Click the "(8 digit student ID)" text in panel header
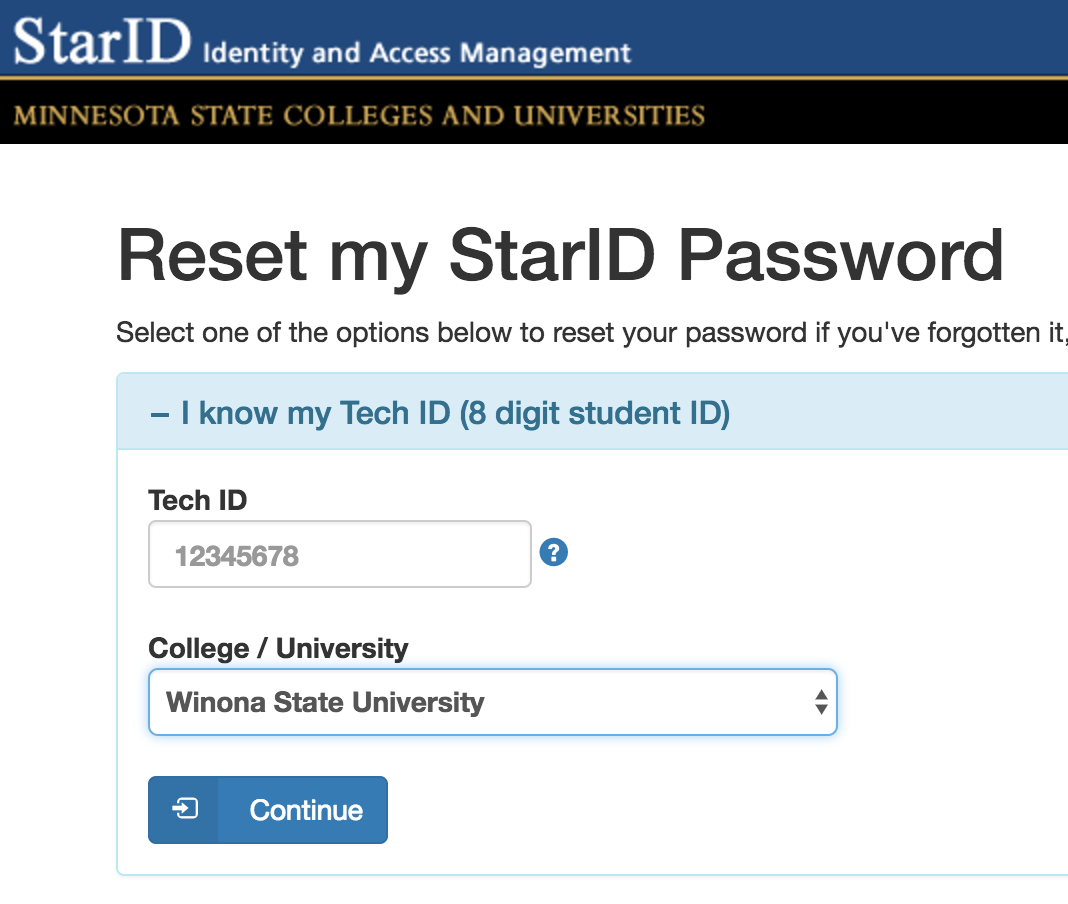The image size is (1068, 904). [x=594, y=413]
